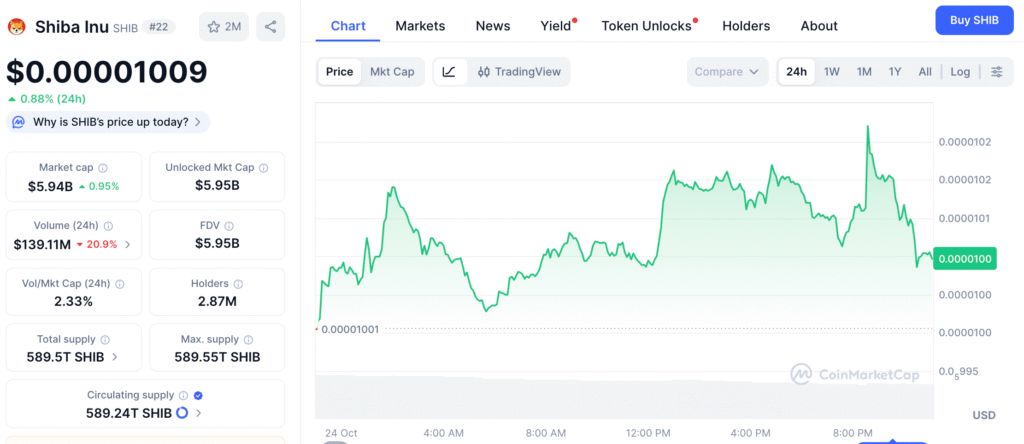Switch to the Token Unlocks tab

(646, 26)
